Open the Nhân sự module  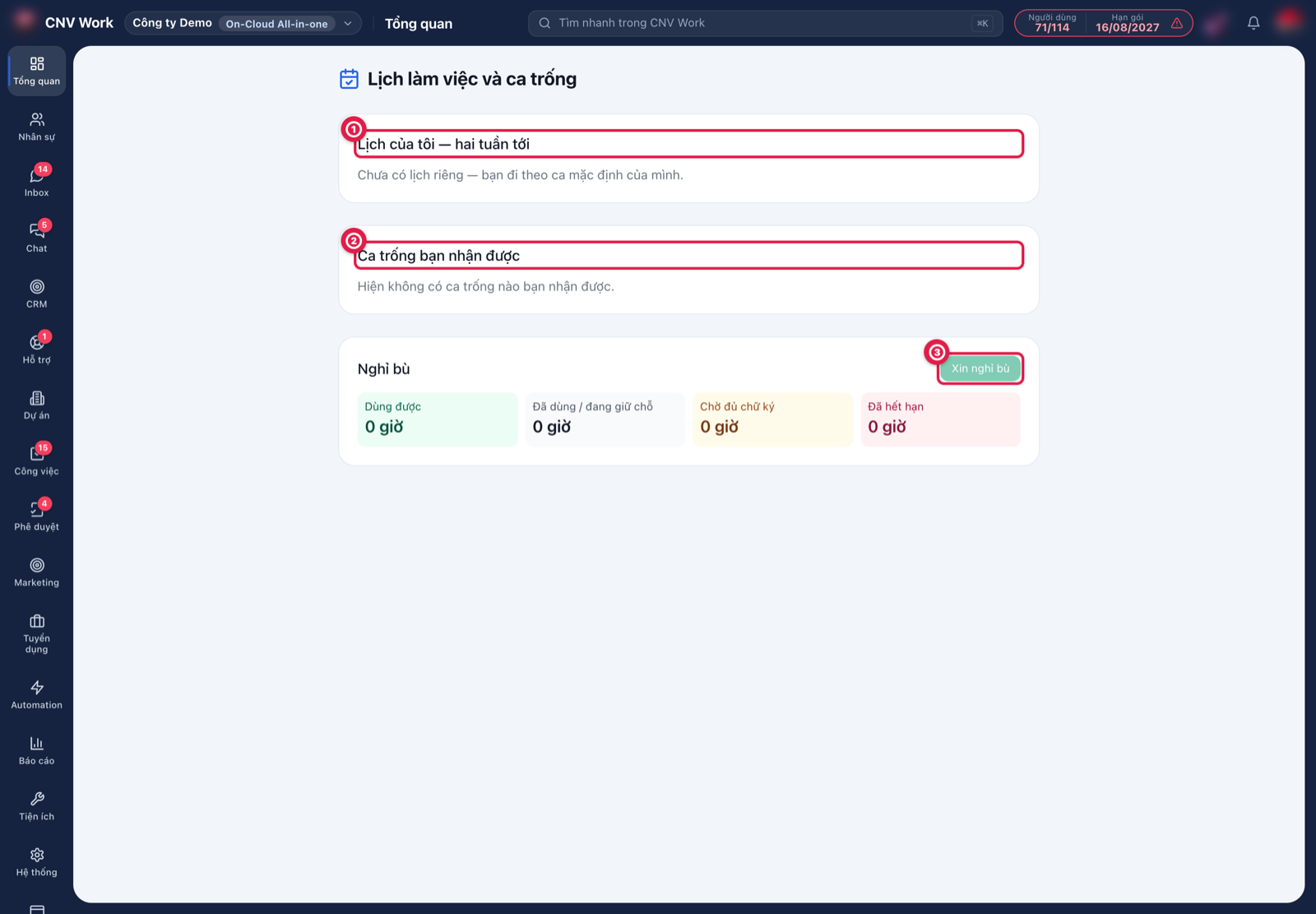click(37, 127)
